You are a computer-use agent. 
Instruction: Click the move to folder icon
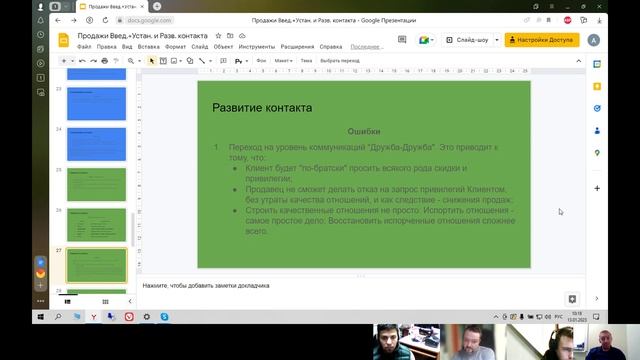point(230,36)
